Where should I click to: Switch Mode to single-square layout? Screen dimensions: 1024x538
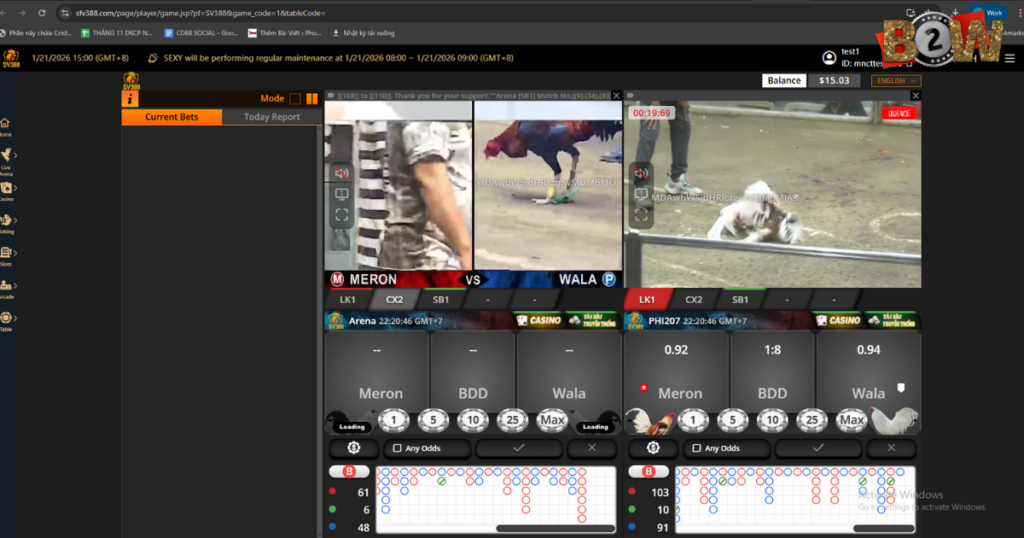pos(295,99)
